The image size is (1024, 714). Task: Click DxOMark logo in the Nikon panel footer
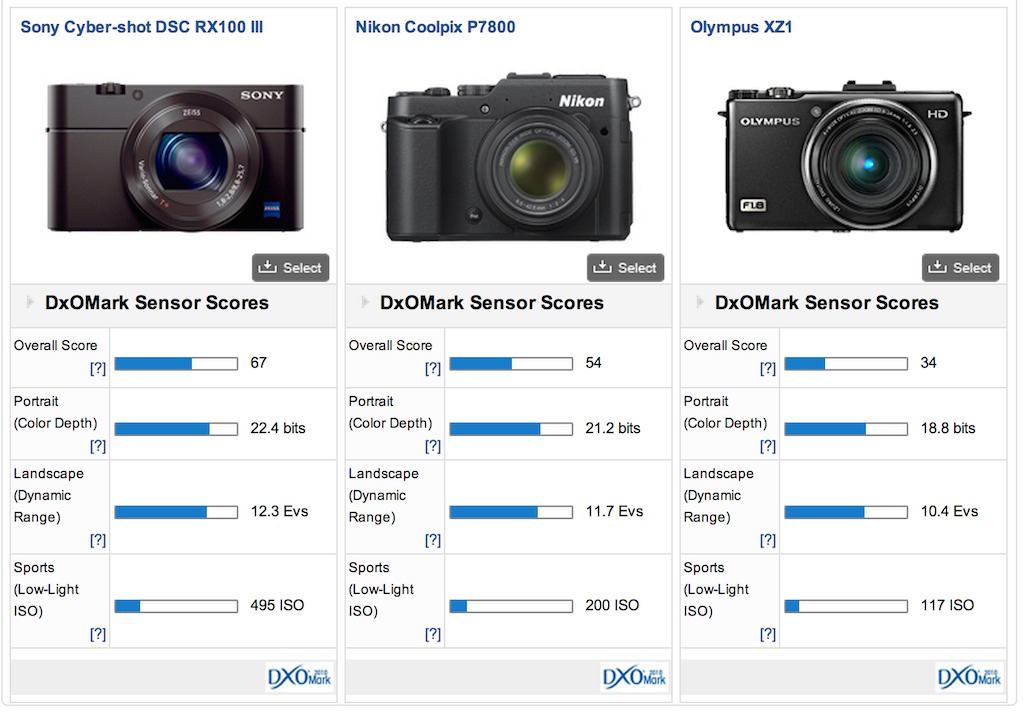pyautogui.click(x=635, y=677)
